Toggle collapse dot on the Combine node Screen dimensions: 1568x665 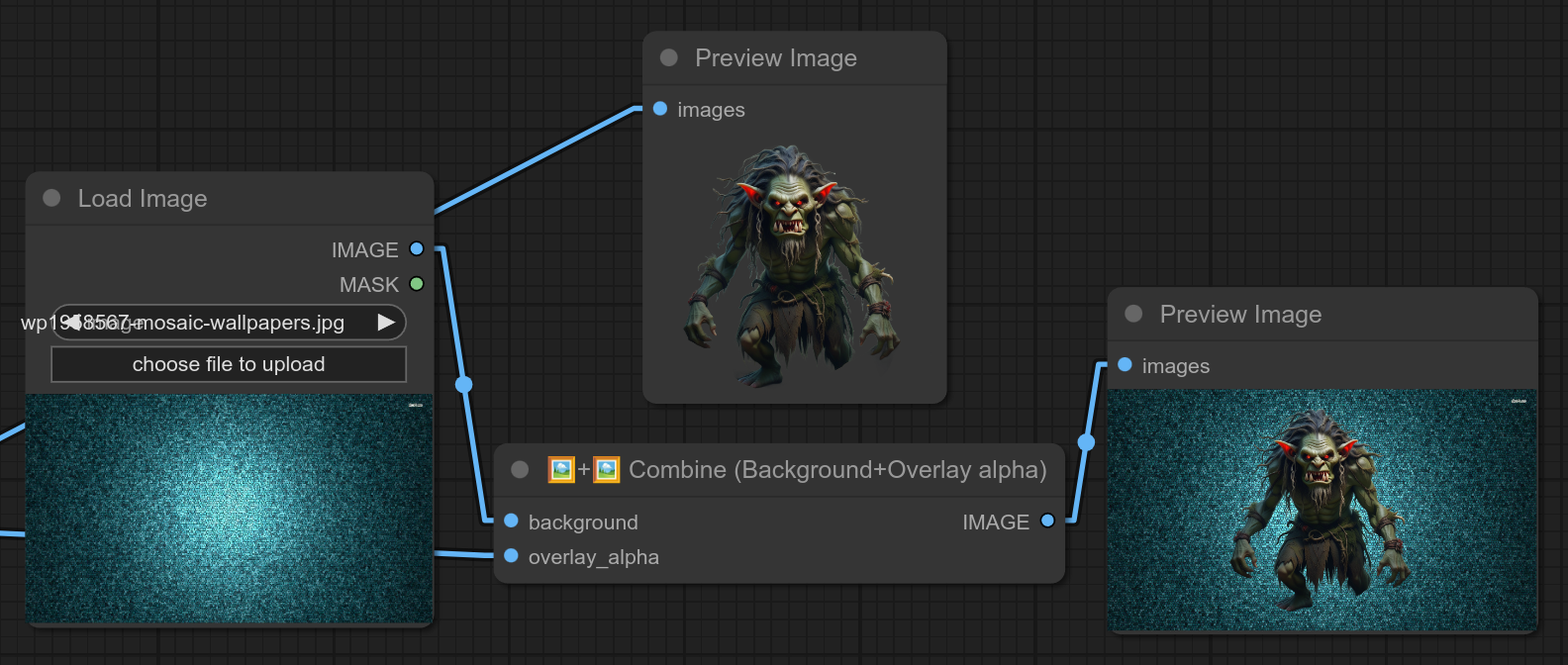pyautogui.click(x=520, y=469)
